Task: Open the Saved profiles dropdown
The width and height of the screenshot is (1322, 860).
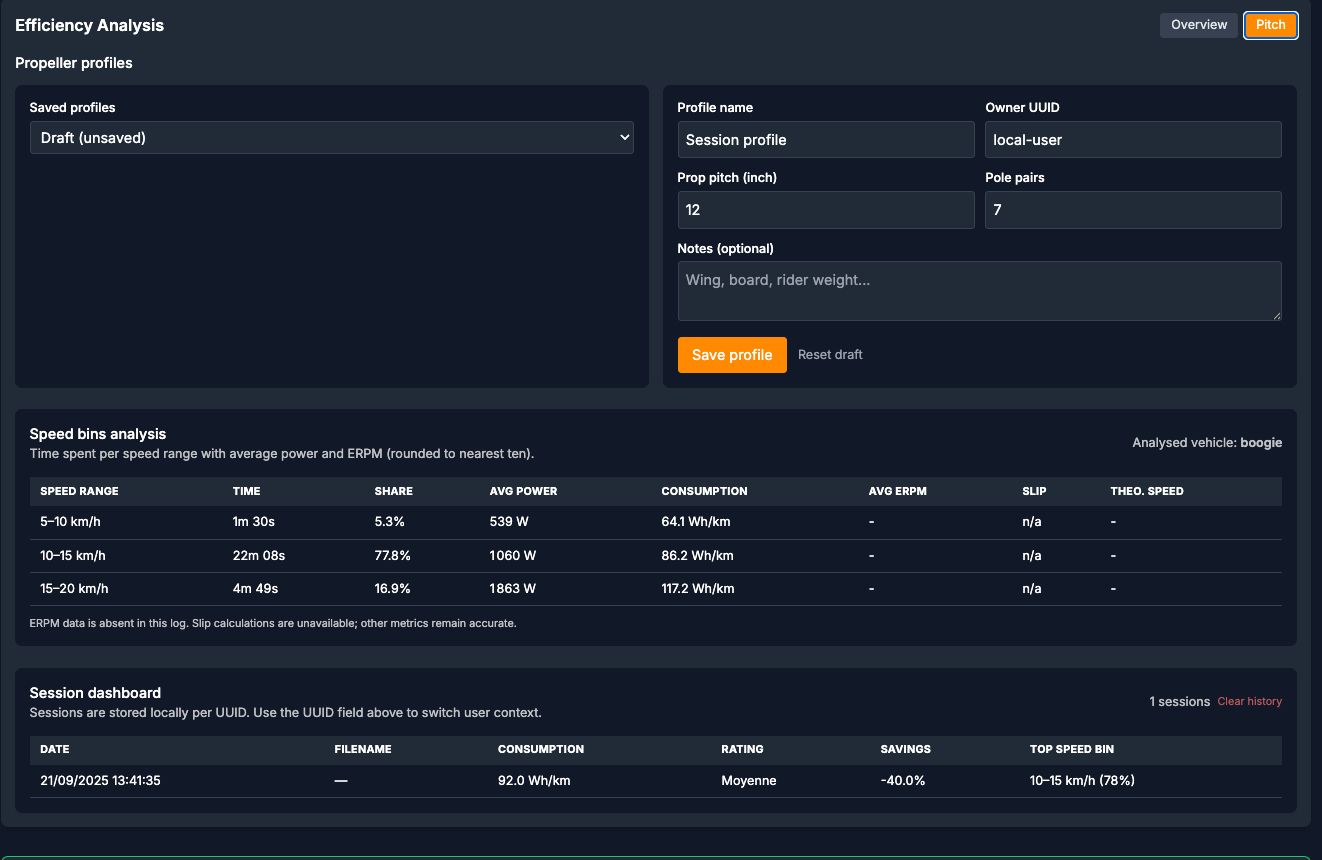Action: 331,138
